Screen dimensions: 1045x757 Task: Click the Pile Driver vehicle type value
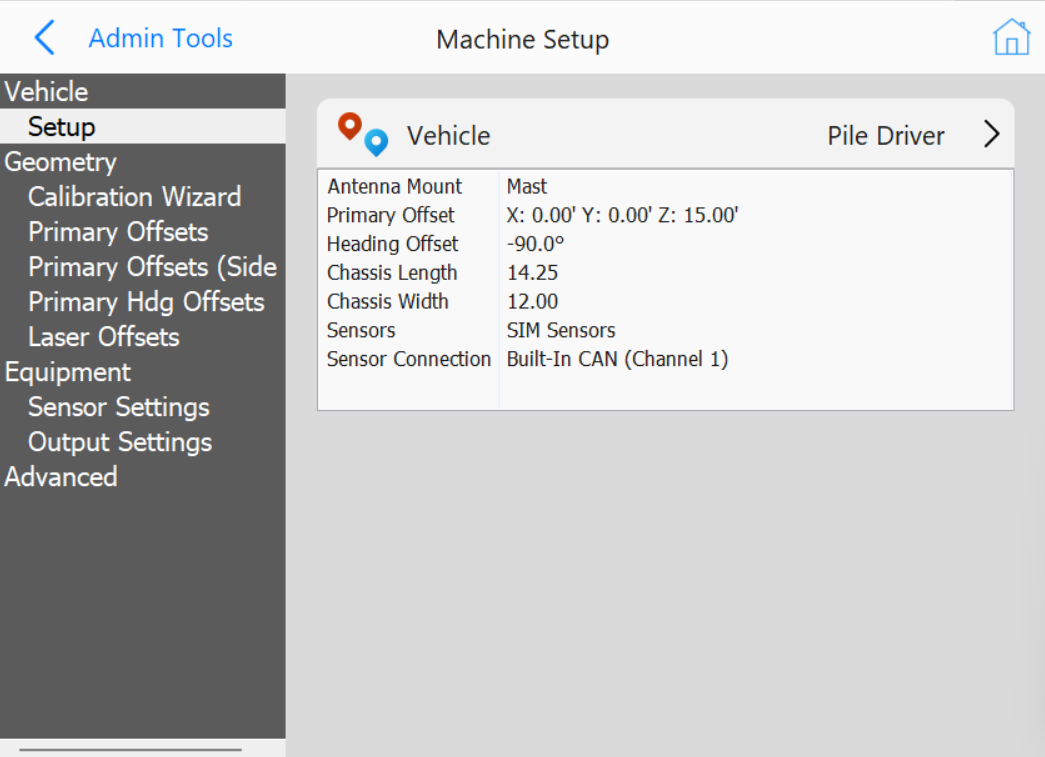[886, 136]
